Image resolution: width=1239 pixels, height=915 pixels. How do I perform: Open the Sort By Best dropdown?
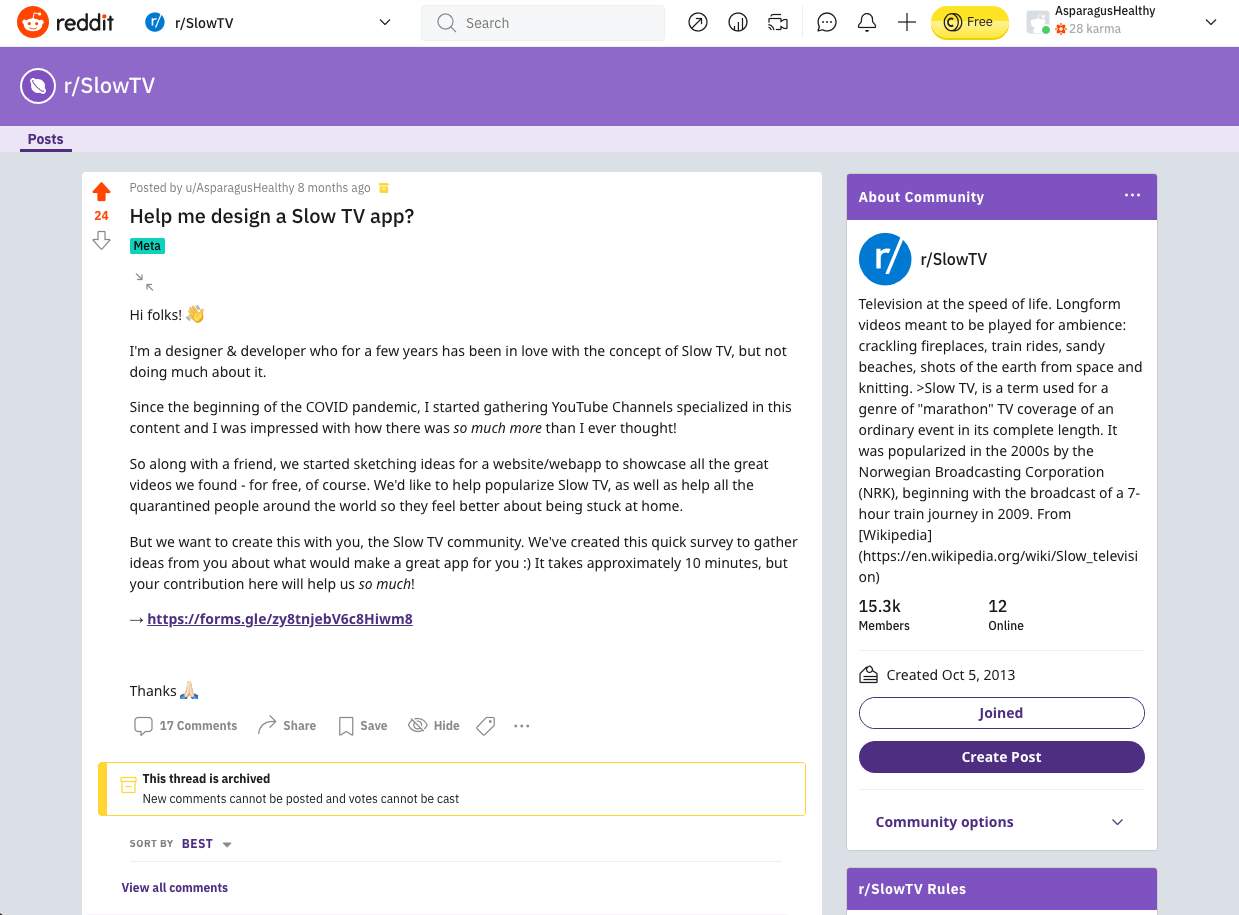(x=206, y=844)
